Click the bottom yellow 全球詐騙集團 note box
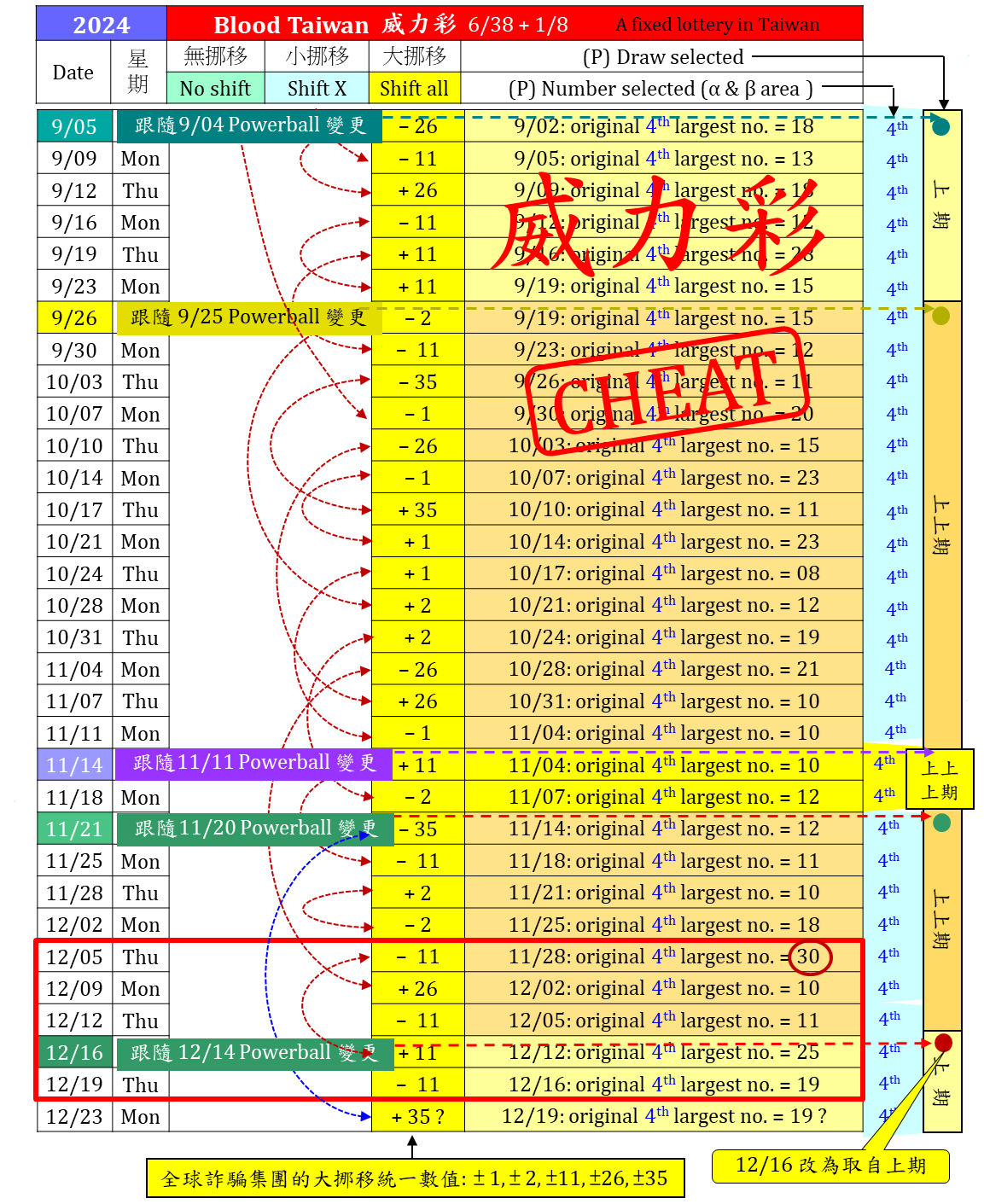Screen dimensions: 984x1204 pos(415,1178)
